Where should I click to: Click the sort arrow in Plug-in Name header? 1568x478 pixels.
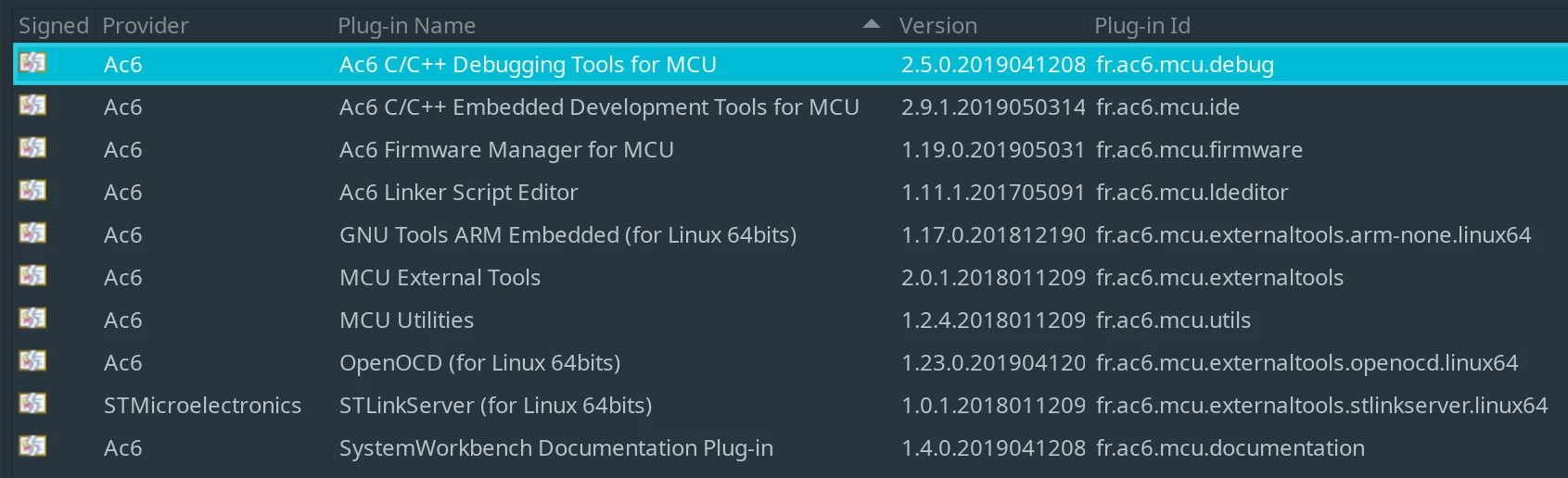tap(871, 24)
